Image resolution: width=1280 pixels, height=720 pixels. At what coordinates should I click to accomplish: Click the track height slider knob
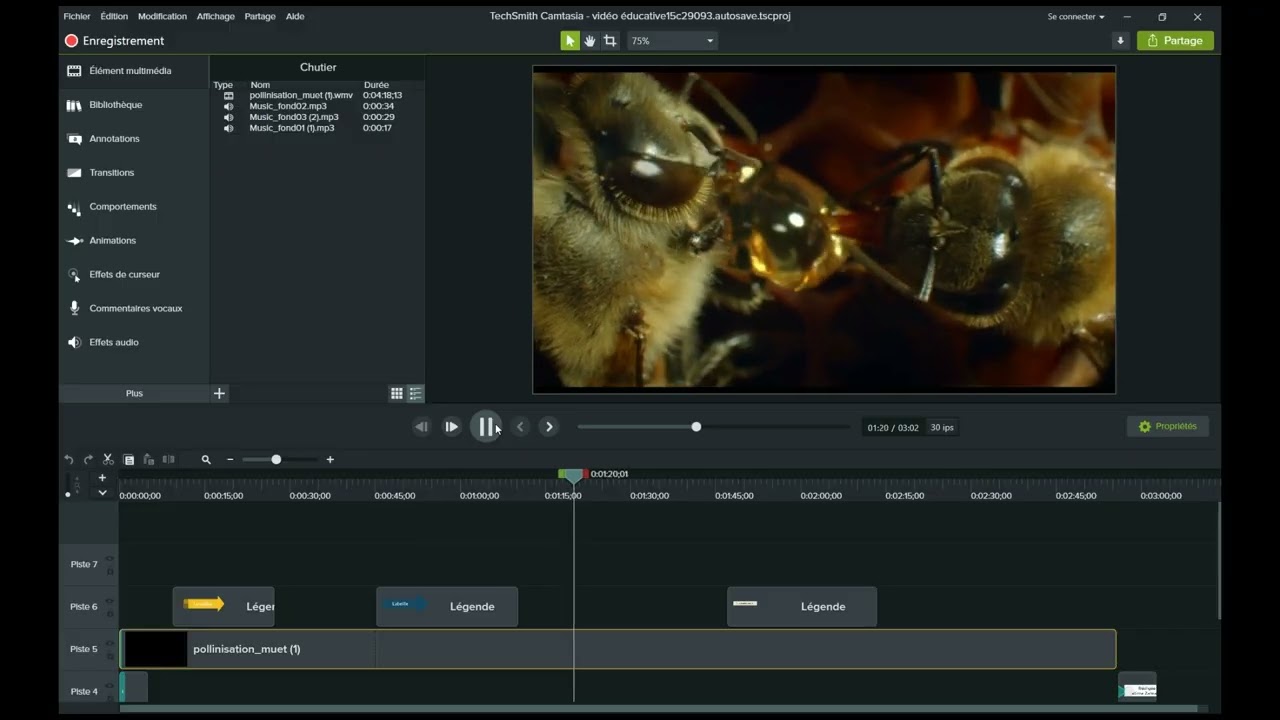click(68, 494)
